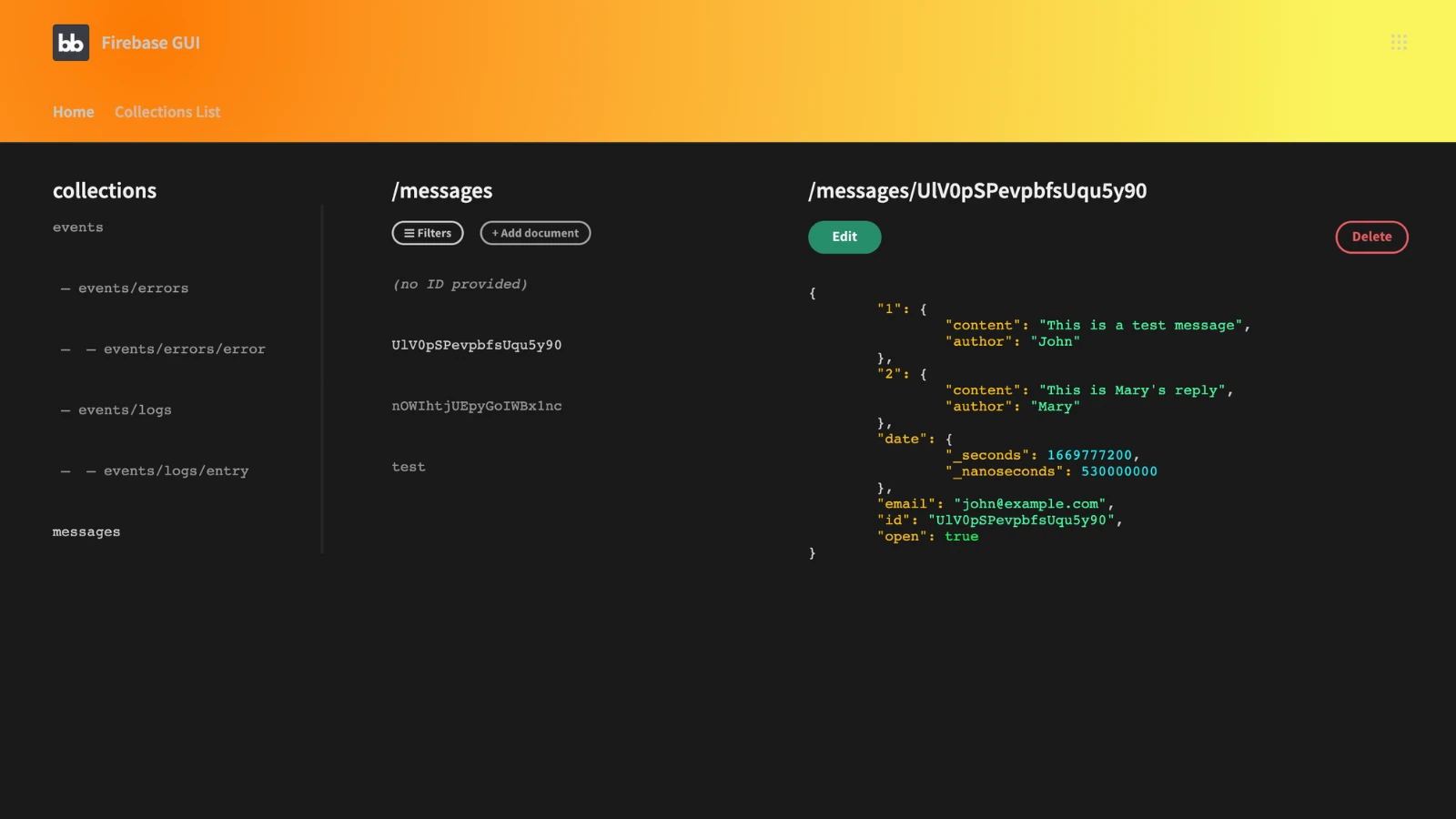Open the (no ID provided) document

pos(460,284)
